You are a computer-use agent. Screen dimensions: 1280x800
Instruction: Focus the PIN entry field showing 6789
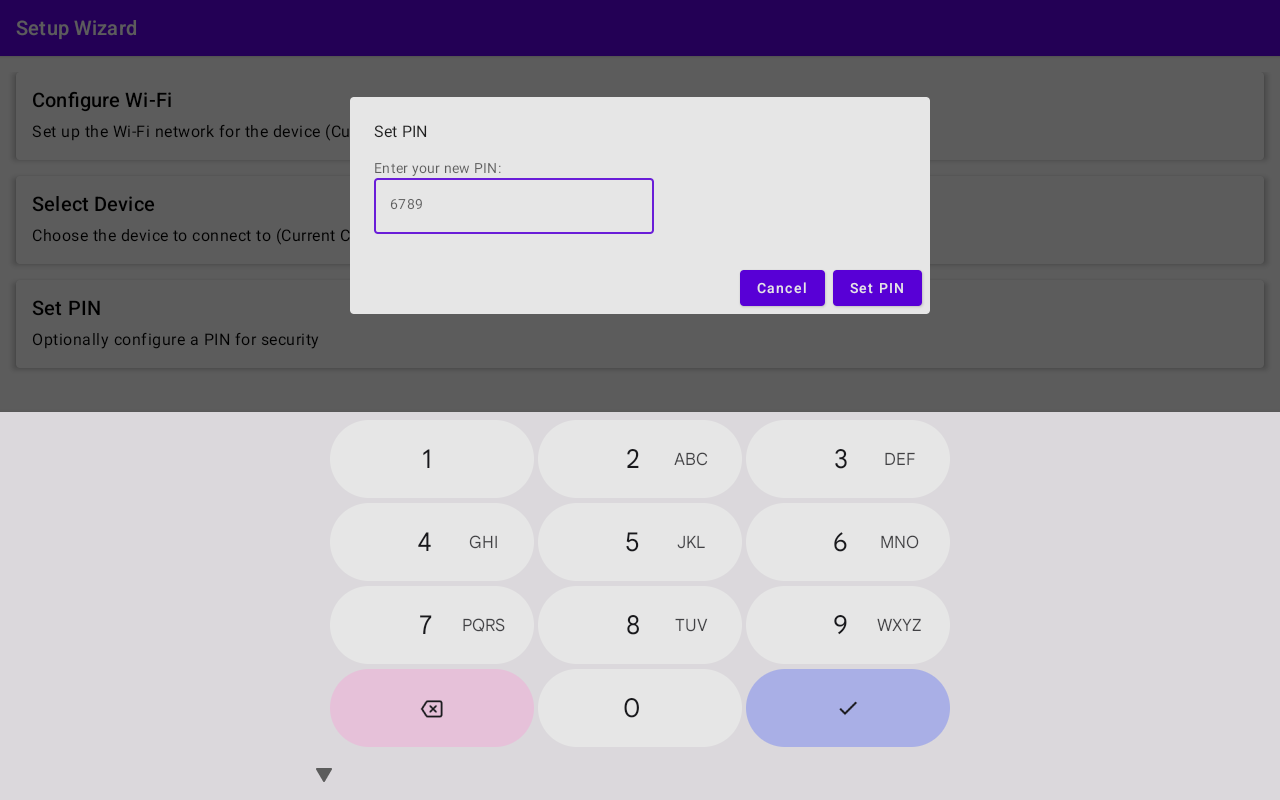point(514,206)
